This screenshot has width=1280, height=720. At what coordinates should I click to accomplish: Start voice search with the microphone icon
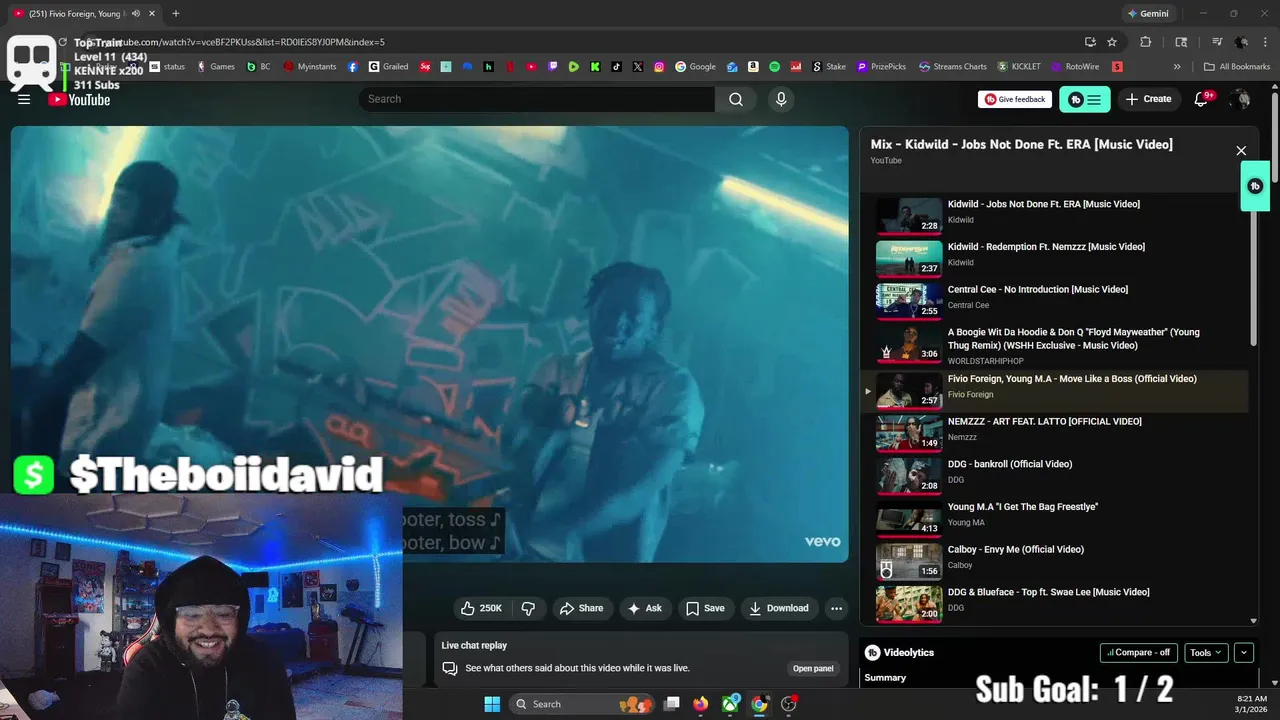(x=781, y=99)
